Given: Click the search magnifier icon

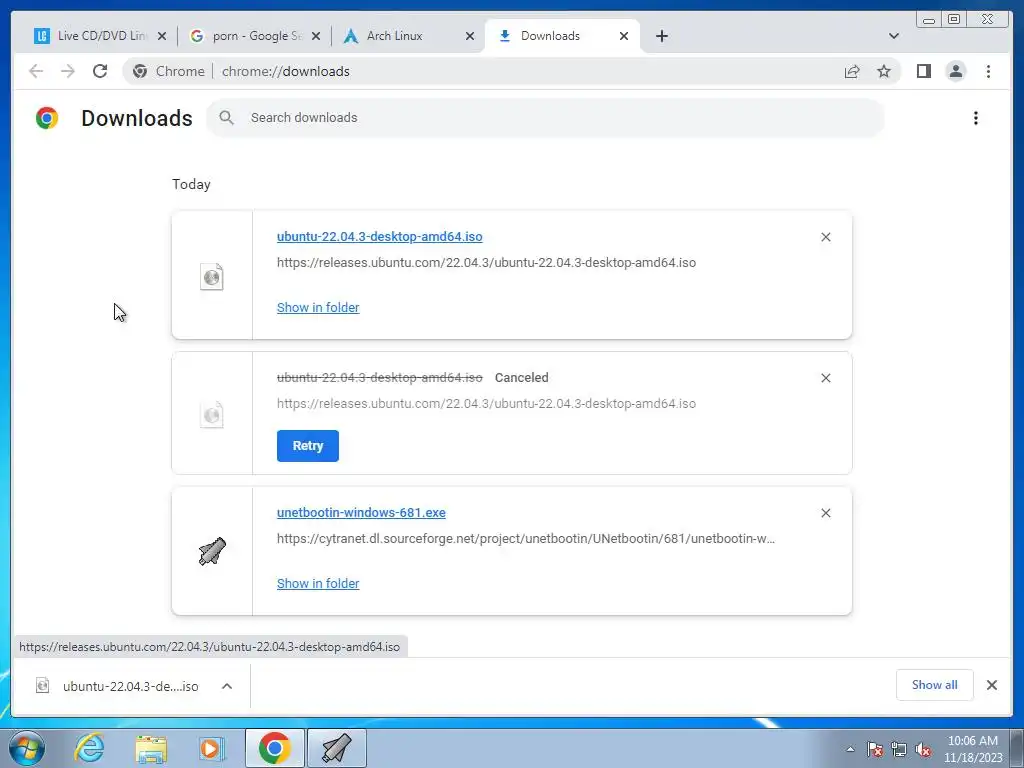Looking at the screenshot, I should click(227, 118).
